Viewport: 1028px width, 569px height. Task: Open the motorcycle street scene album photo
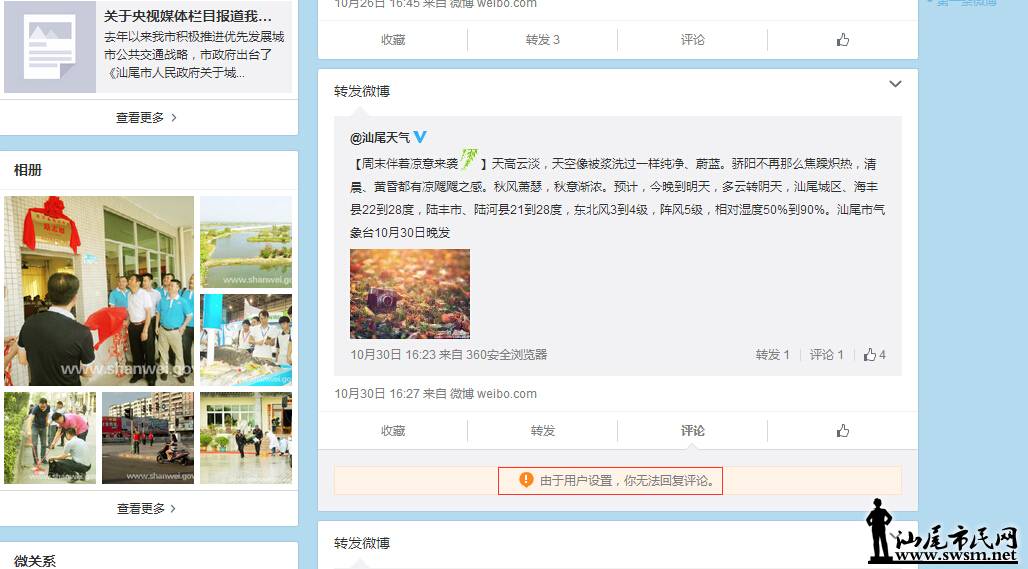coord(148,438)
